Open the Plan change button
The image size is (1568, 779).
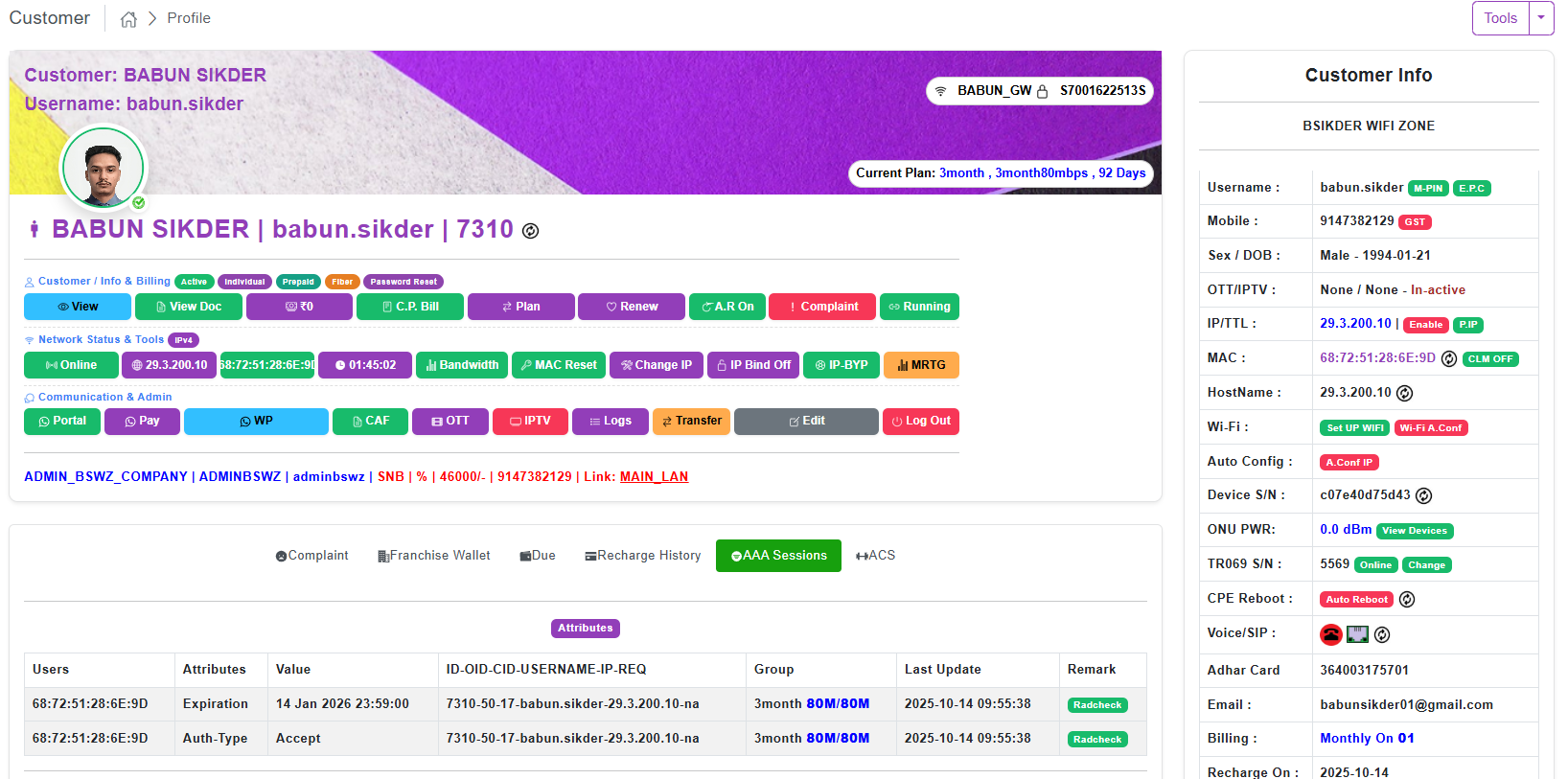coord(520,307)
